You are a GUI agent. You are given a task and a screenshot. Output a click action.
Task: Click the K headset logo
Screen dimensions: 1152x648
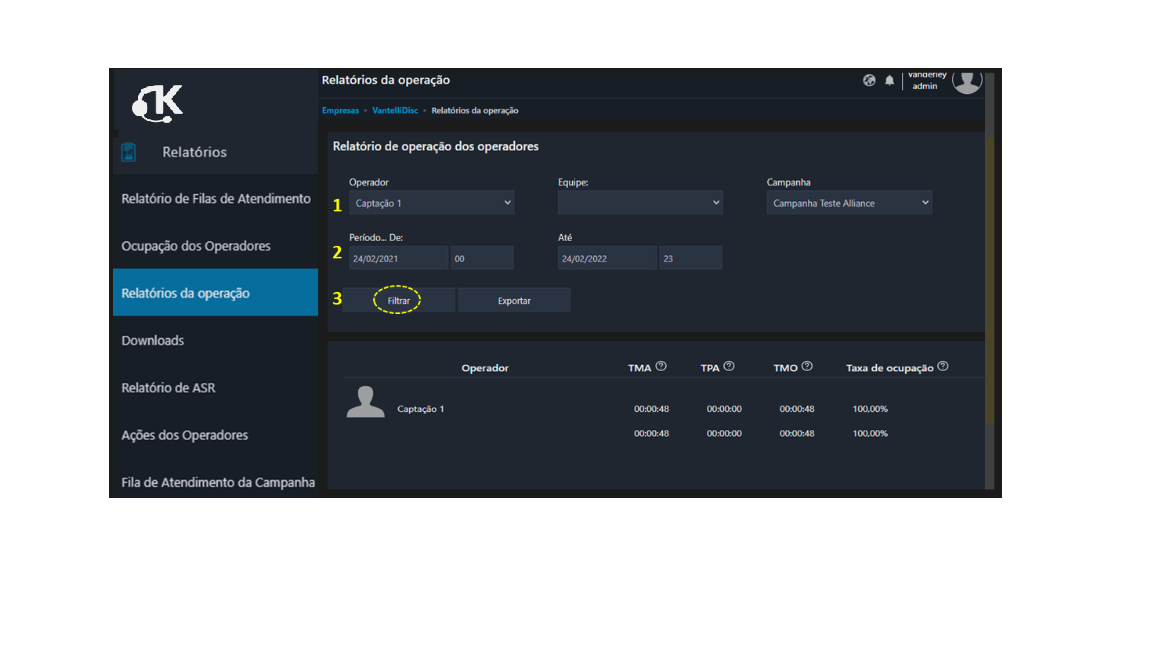157,103
